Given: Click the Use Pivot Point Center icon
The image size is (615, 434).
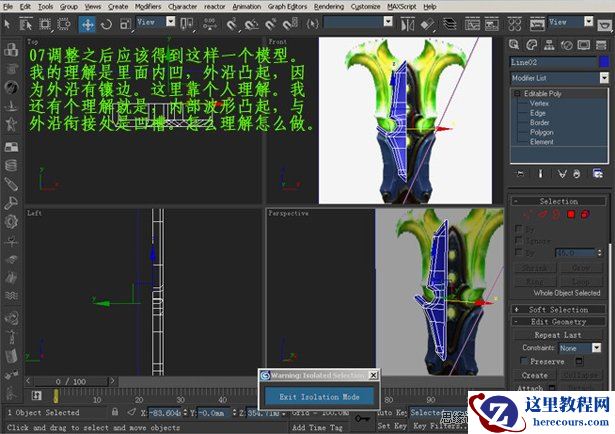Looking at the screenshot, I should click(x=187, y=24).
